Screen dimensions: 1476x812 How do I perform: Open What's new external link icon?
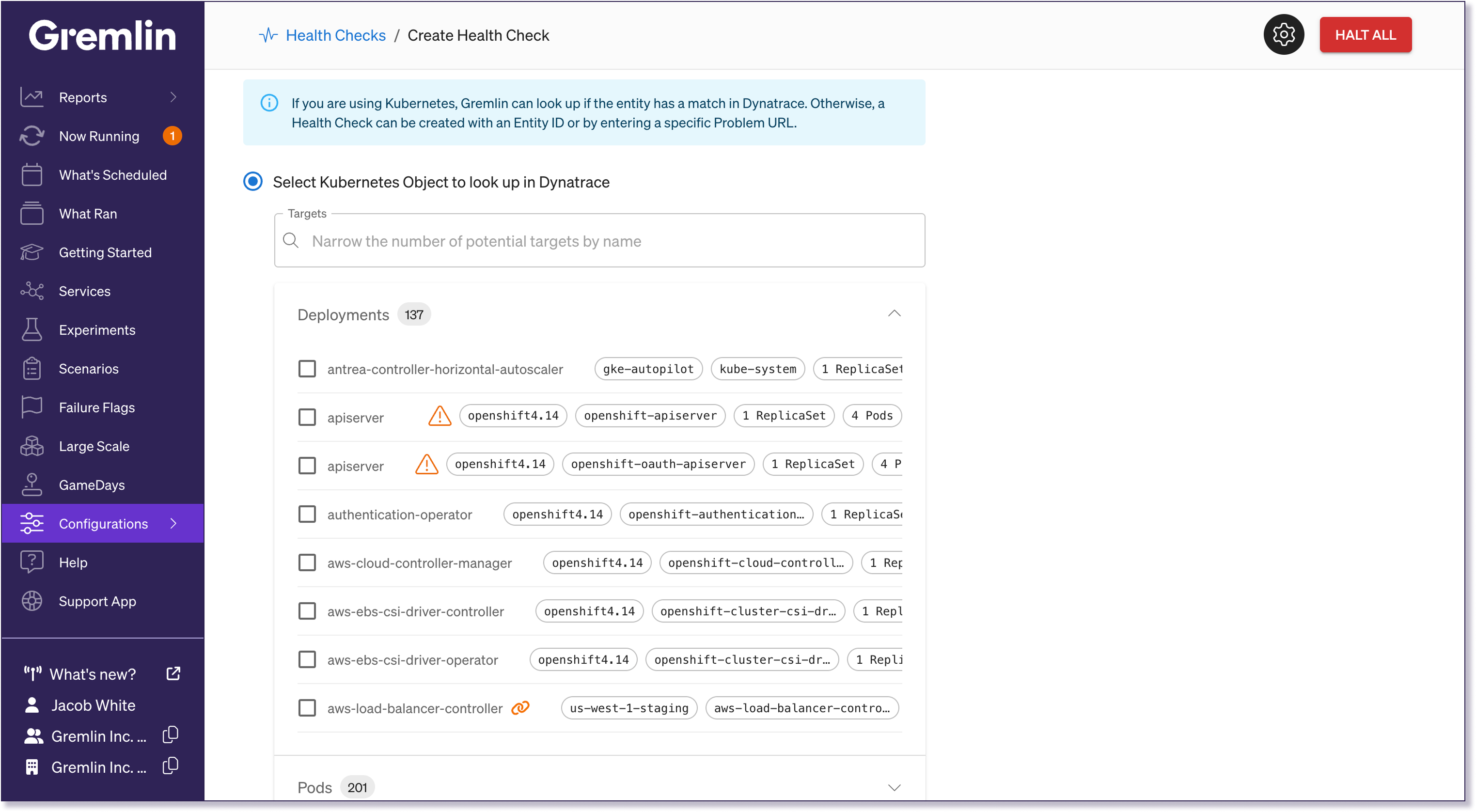click(x=173, y=673)
